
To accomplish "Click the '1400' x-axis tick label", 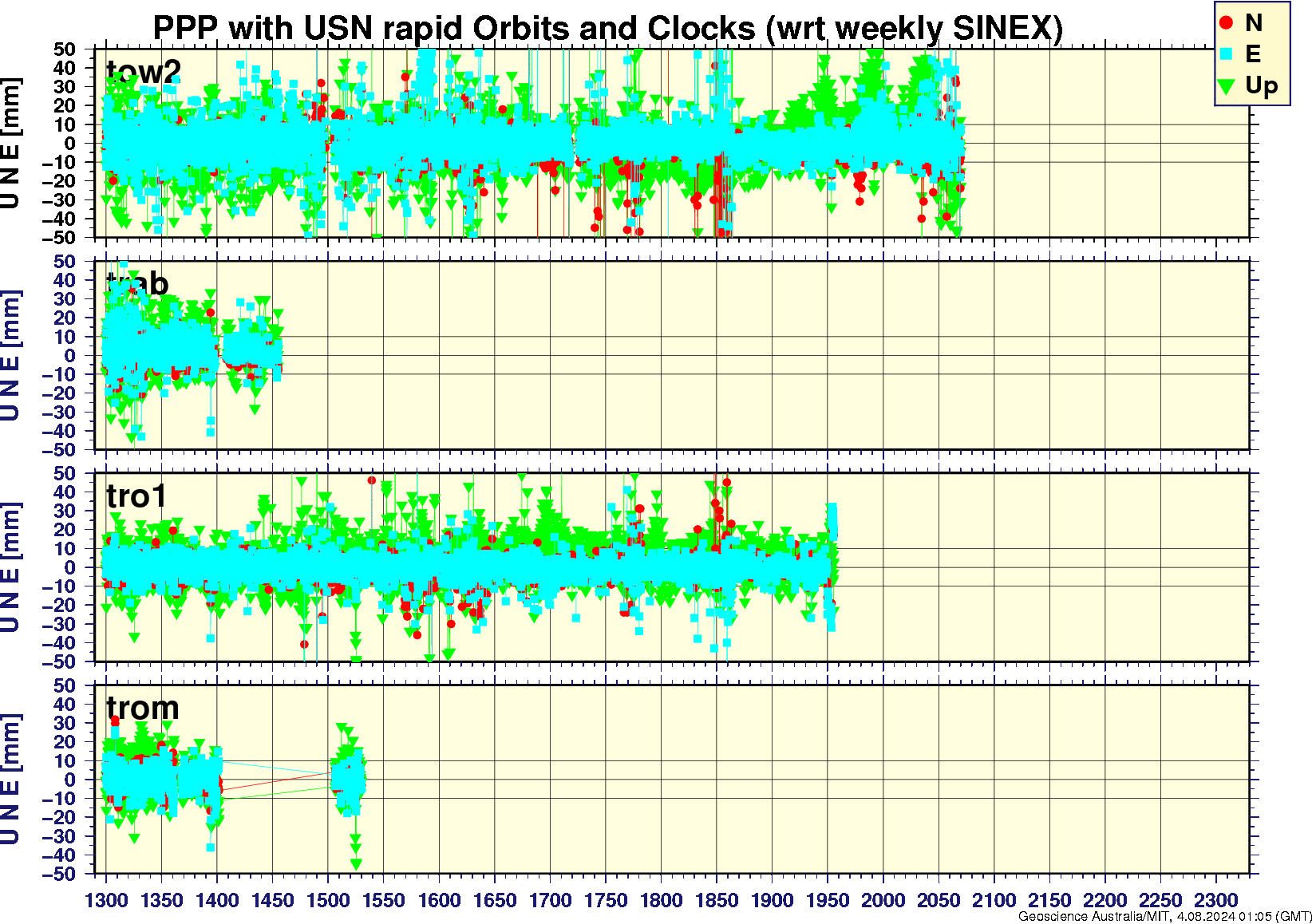I will coord(217,900).
